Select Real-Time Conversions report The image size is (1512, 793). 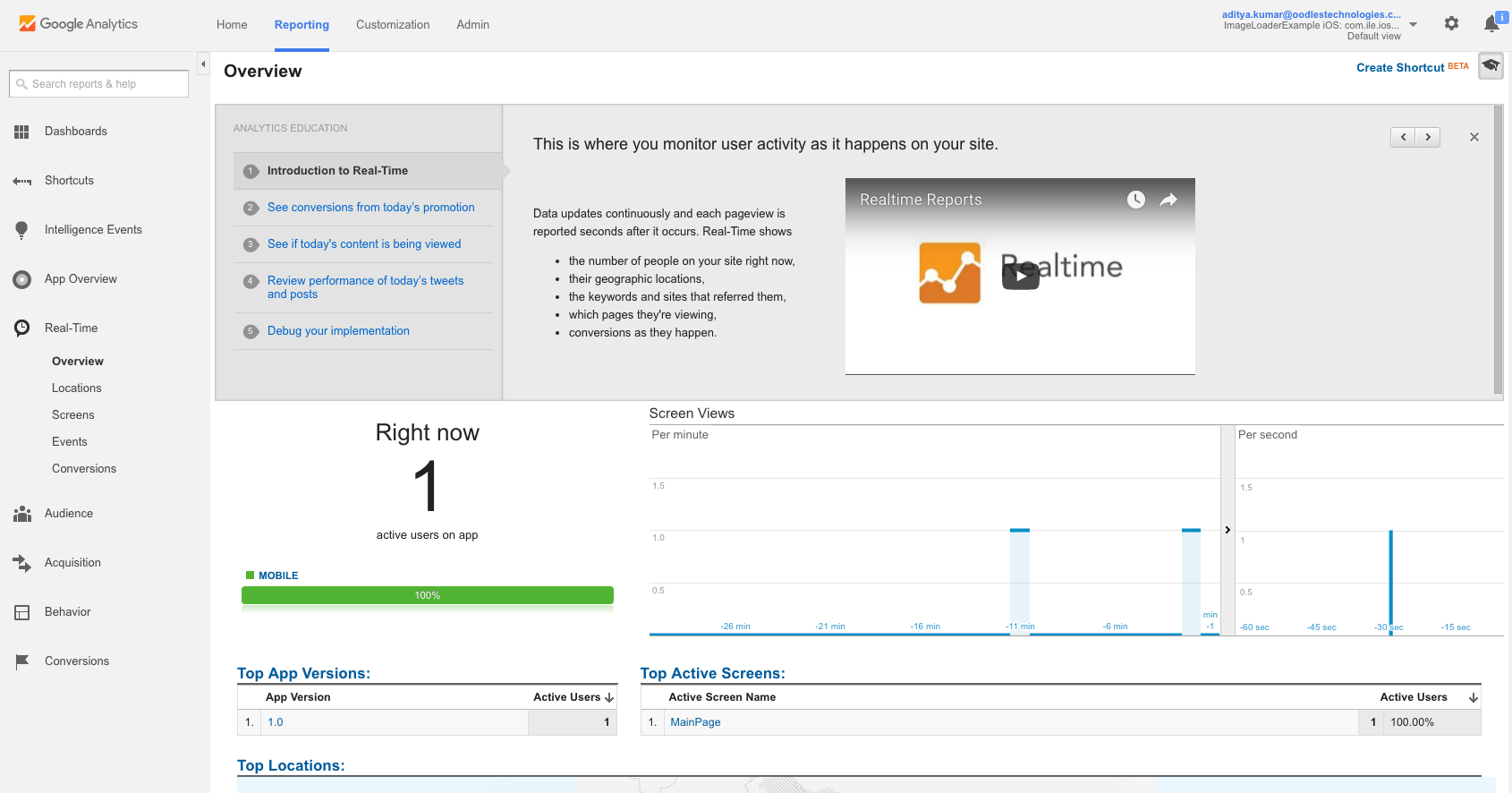pos(84,469)
